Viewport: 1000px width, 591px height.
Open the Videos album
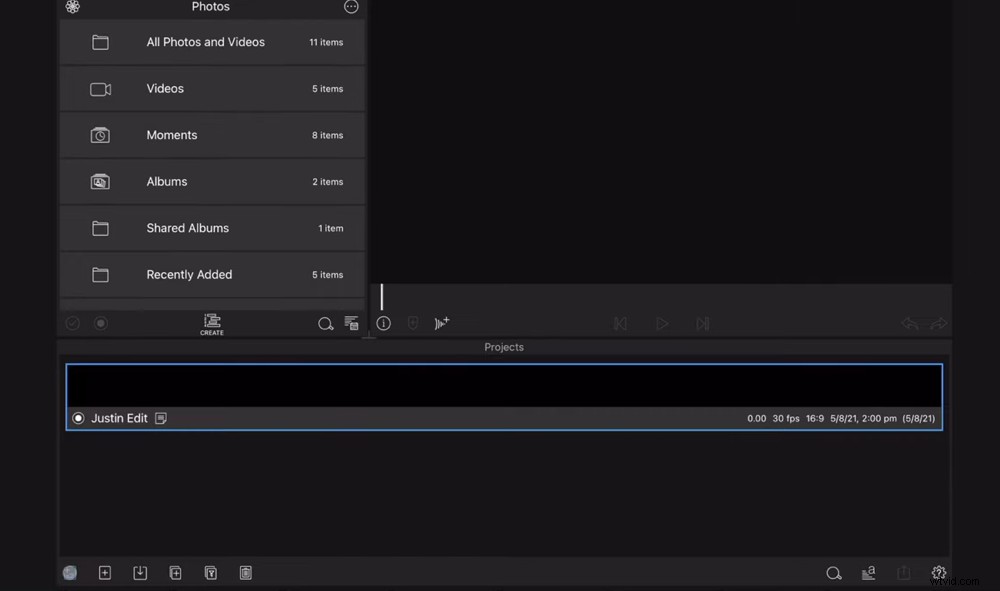click(211, 88)
